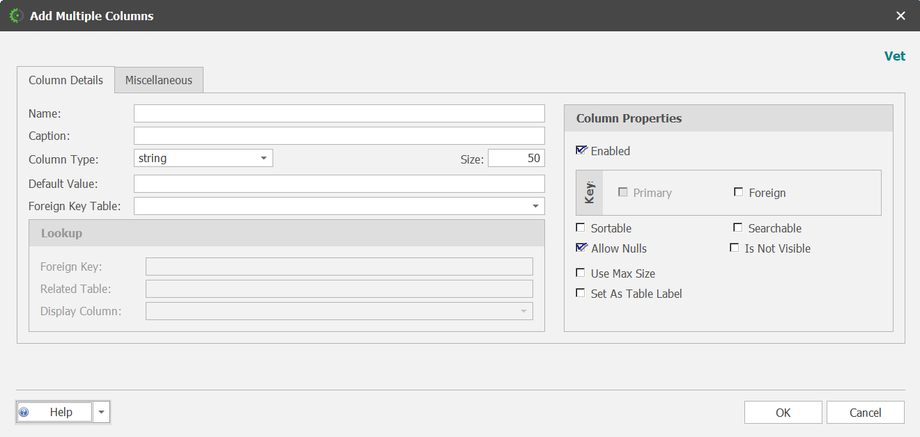The image size is (920, 437).
Task: Uncheck Allow Nulls
Action: click(x=582, y=248)
